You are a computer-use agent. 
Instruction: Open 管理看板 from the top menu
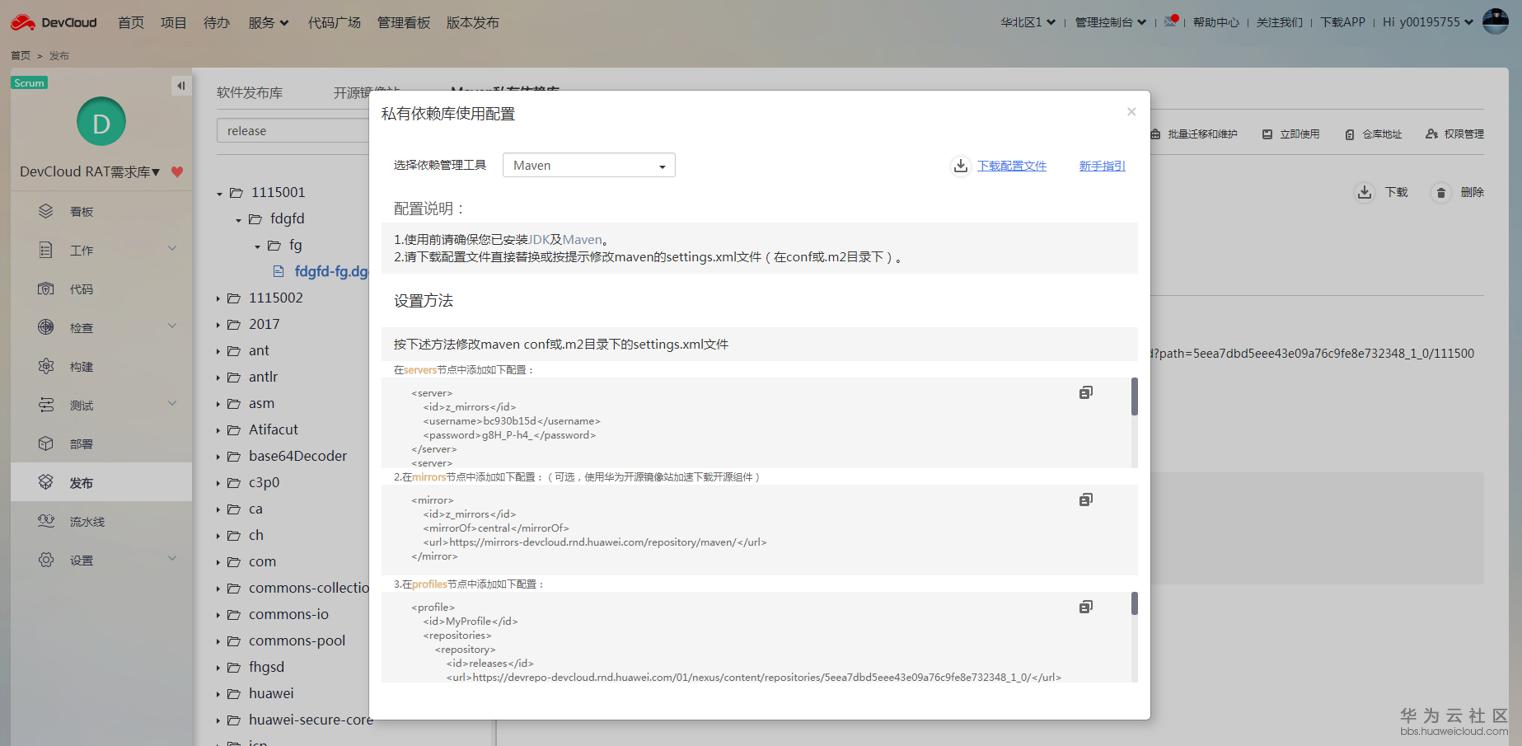403,21
